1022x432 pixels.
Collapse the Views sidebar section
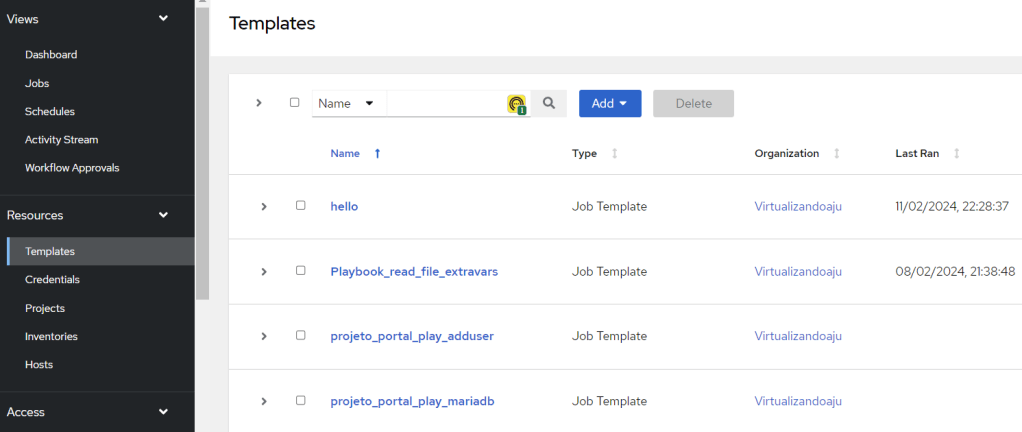coord(163,18)
